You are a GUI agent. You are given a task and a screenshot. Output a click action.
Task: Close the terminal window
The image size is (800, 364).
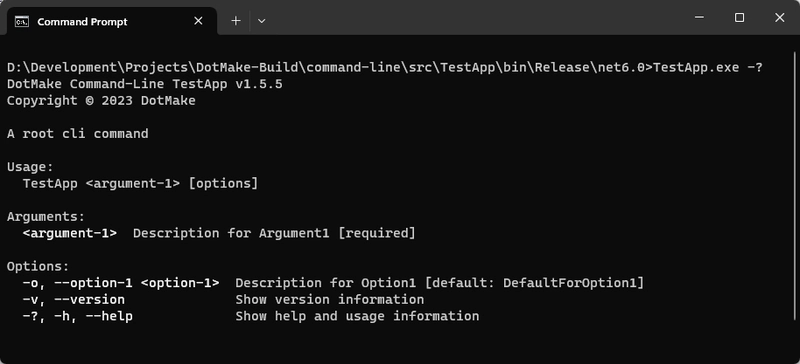(779, 17)
